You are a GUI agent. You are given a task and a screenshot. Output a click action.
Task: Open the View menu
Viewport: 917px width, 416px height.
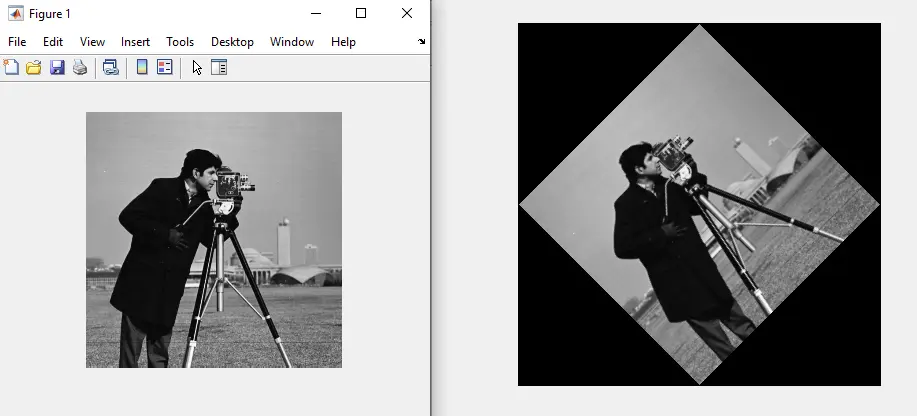point(92,42)
